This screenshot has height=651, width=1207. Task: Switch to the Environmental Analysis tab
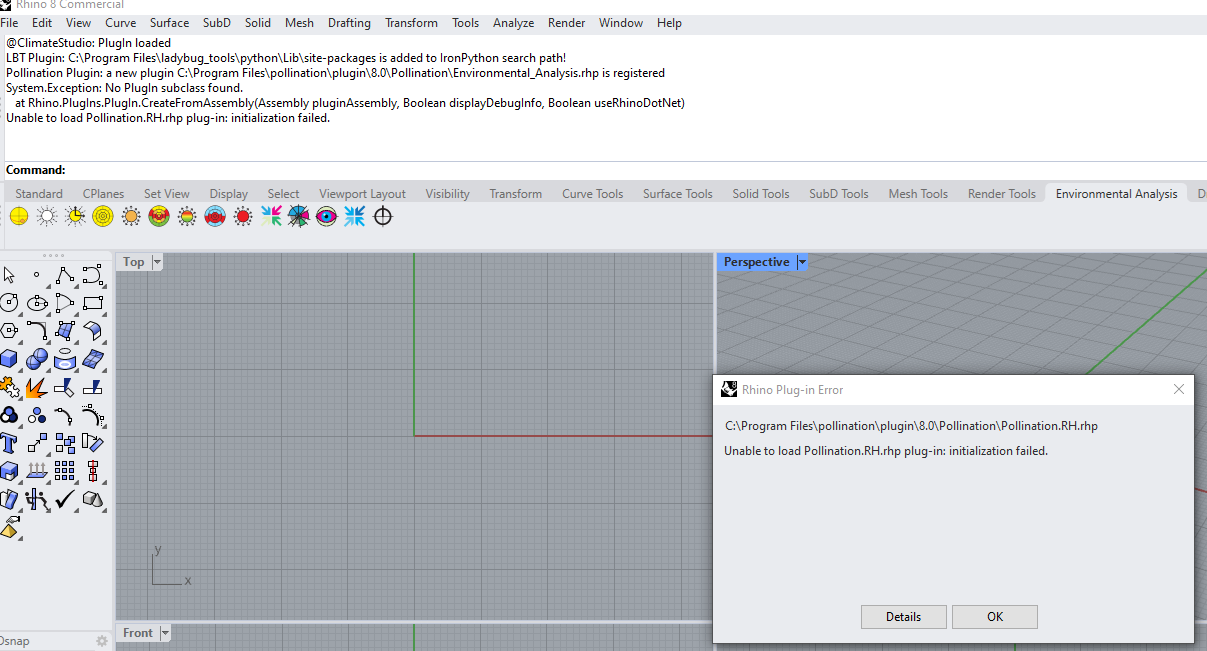click(1116, 194)
